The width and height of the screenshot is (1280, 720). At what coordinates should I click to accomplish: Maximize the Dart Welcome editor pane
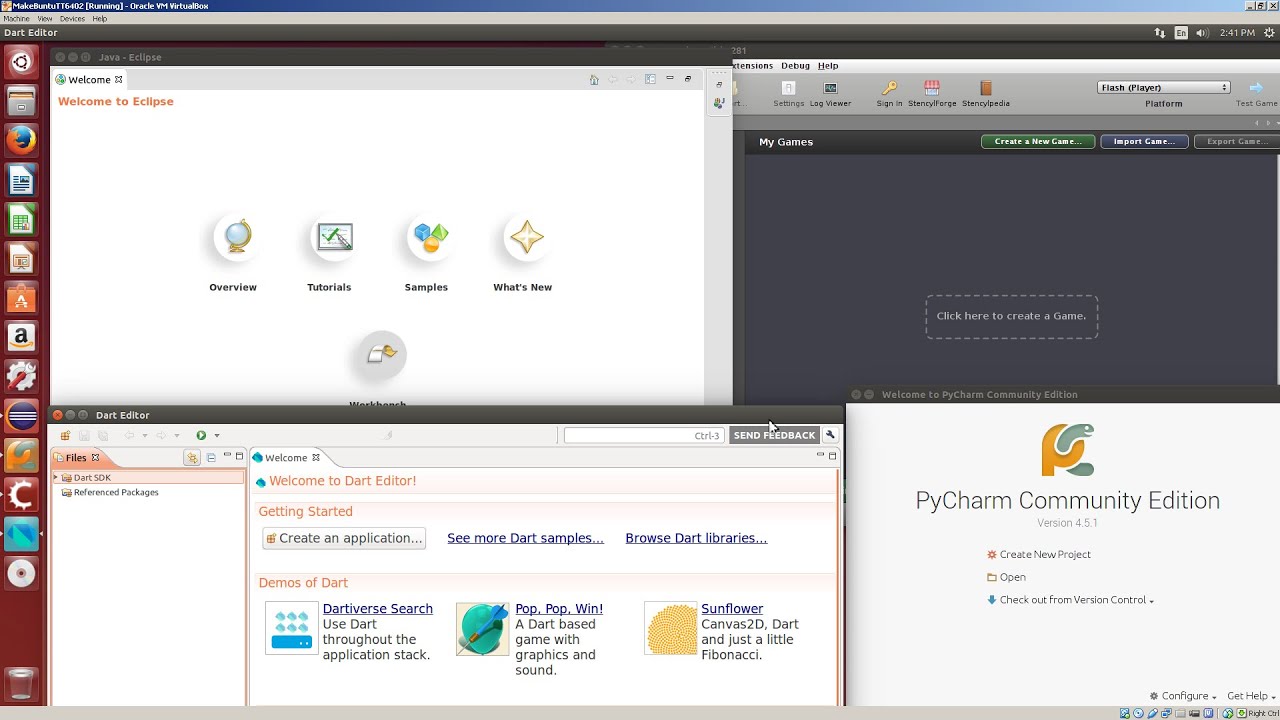832,455
